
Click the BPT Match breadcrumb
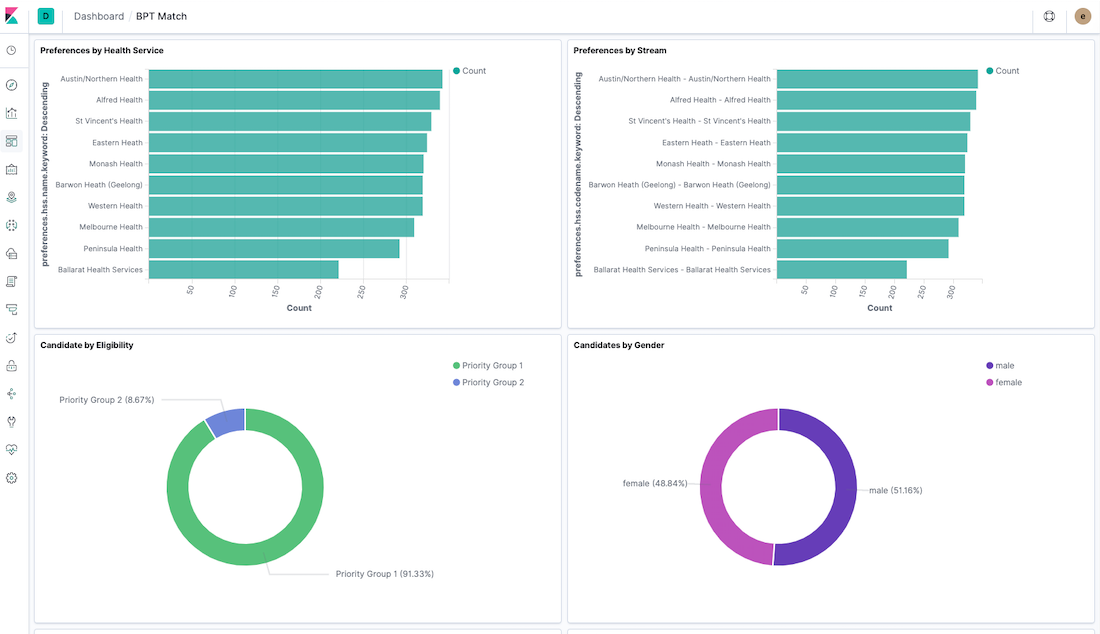[x=161, y=16]
